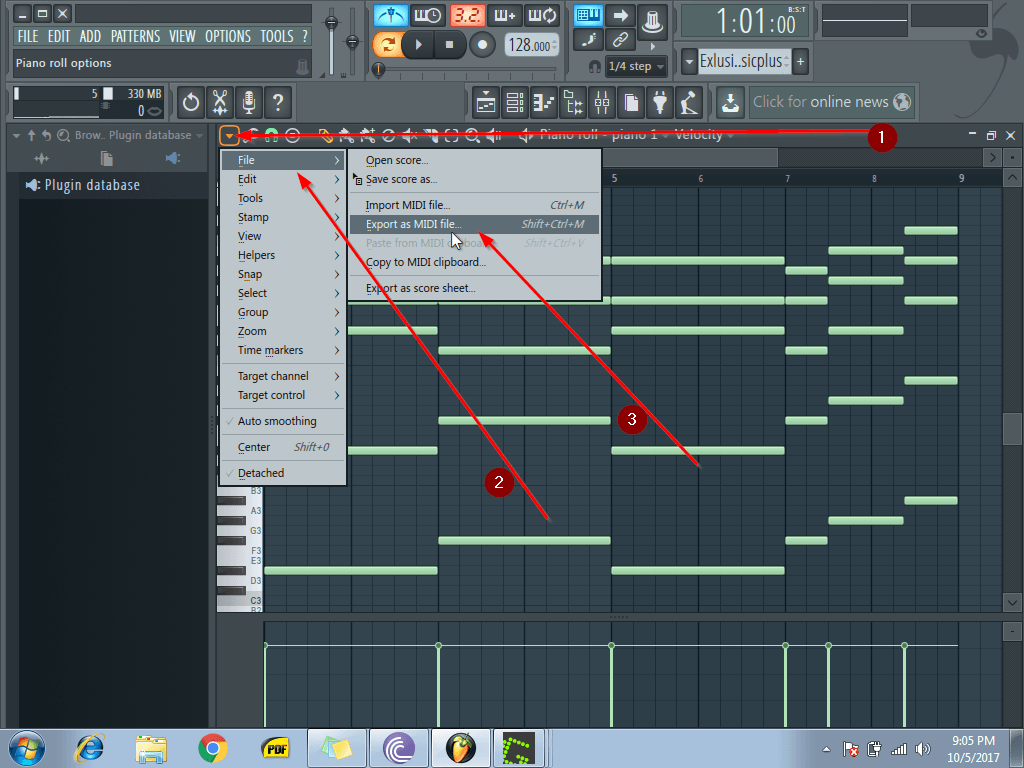
Task: Open the piano roll options menu arrow
Action: 229,135
